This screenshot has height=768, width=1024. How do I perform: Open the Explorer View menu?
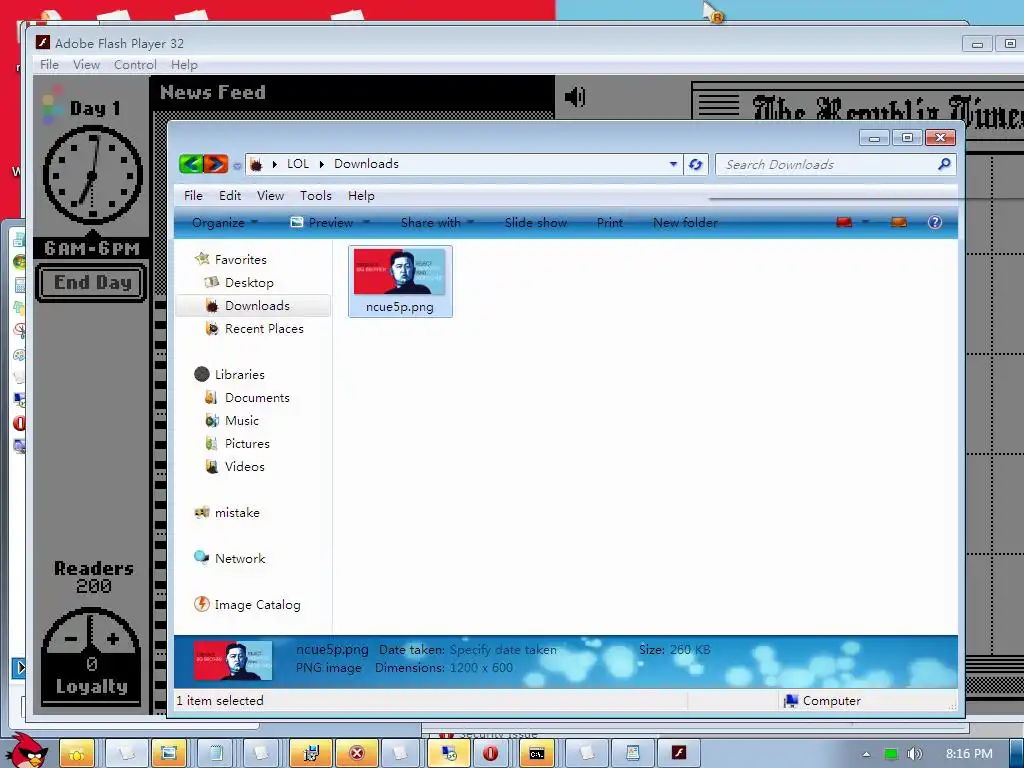coord(270,196)
